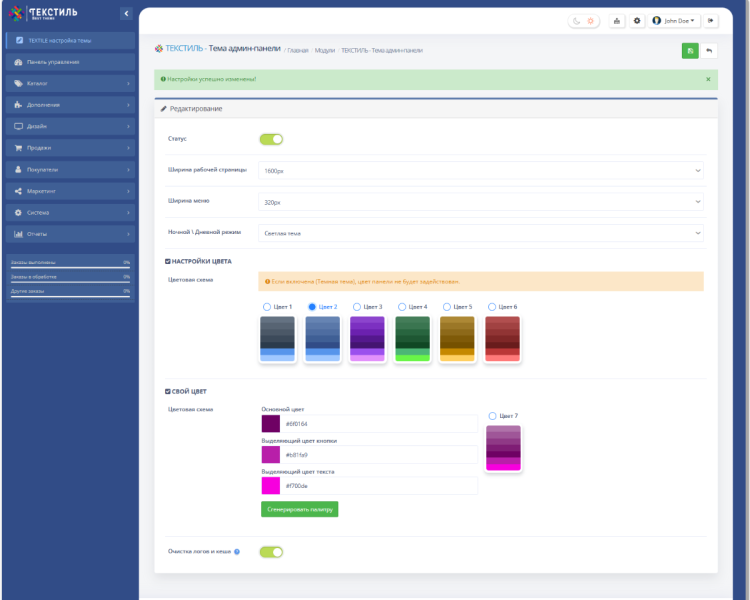Choose the Цвет 7 custom palette radio

tap(493, 415)
